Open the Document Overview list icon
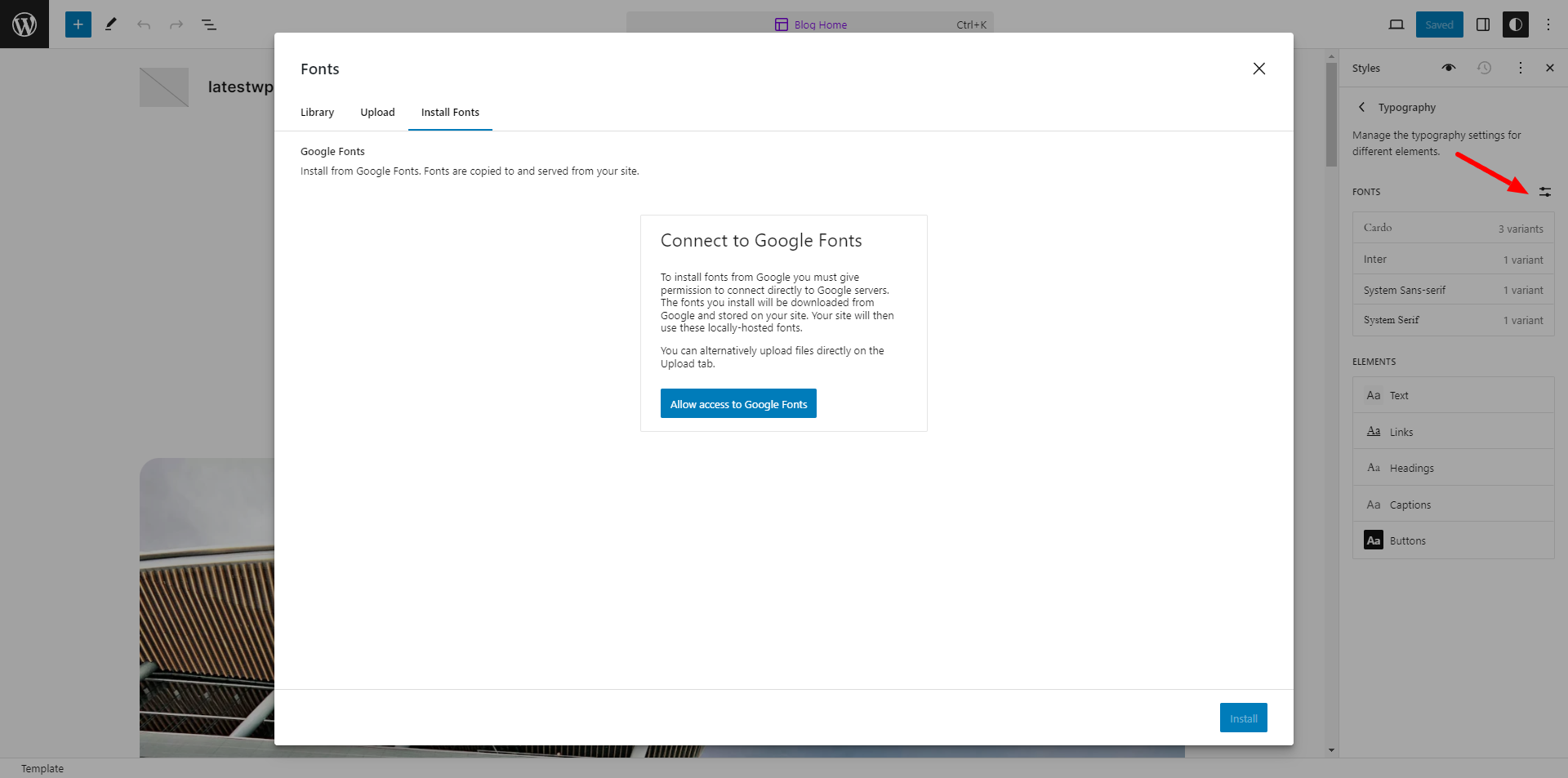Image resolution: width=1568 pixels, height=778 pixels. coord(209,24)
